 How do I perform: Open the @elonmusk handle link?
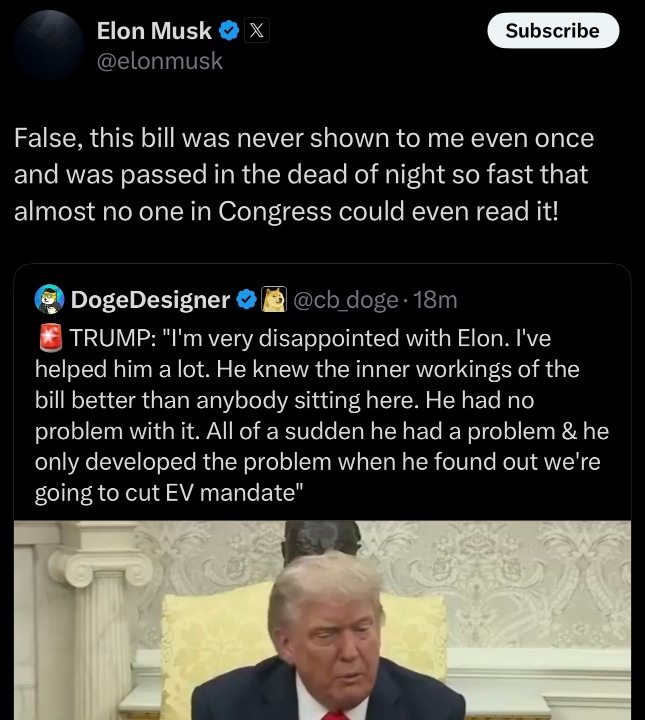159,61
